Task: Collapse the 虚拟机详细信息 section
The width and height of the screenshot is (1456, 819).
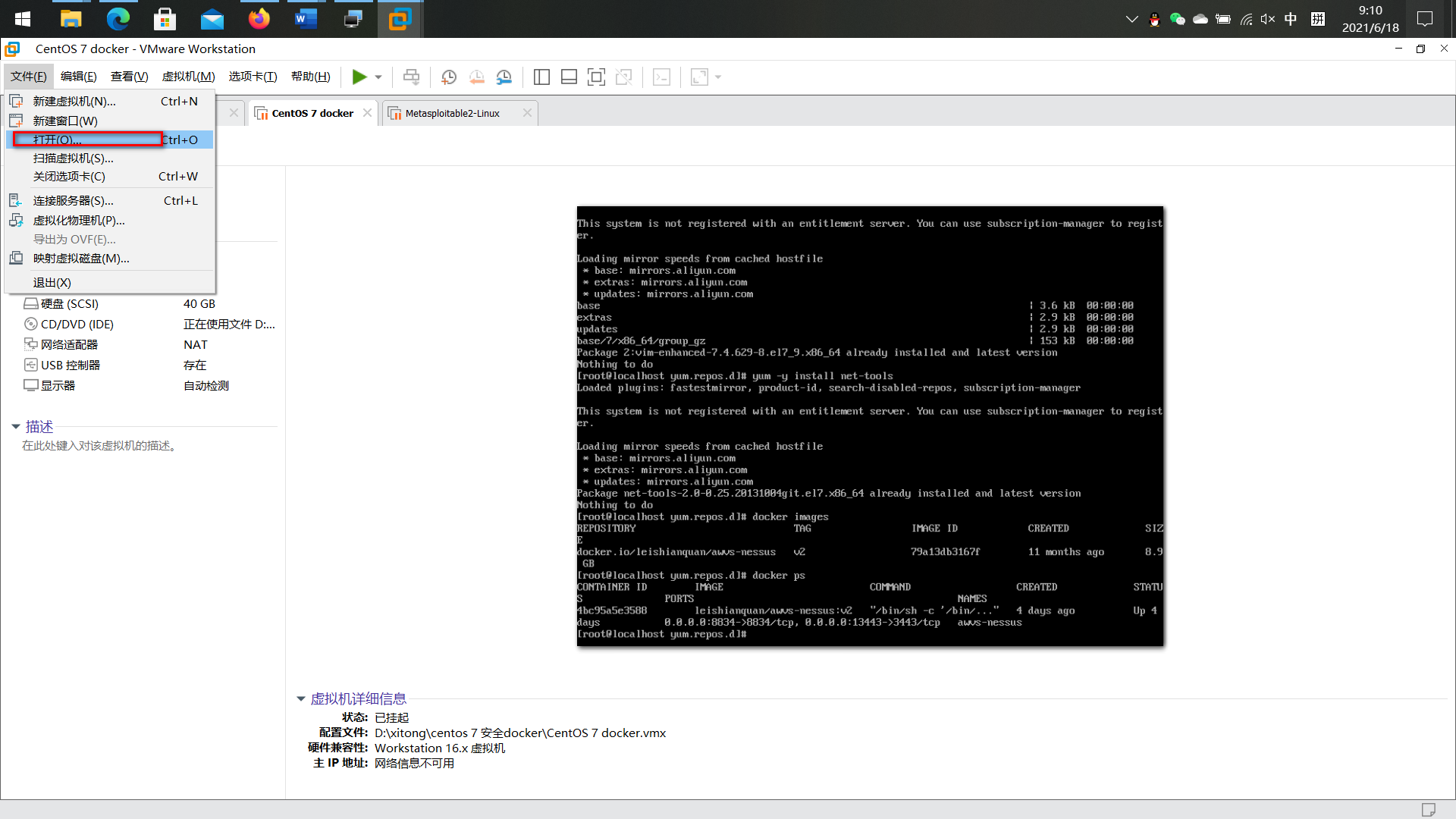Action: click(300, 698)
